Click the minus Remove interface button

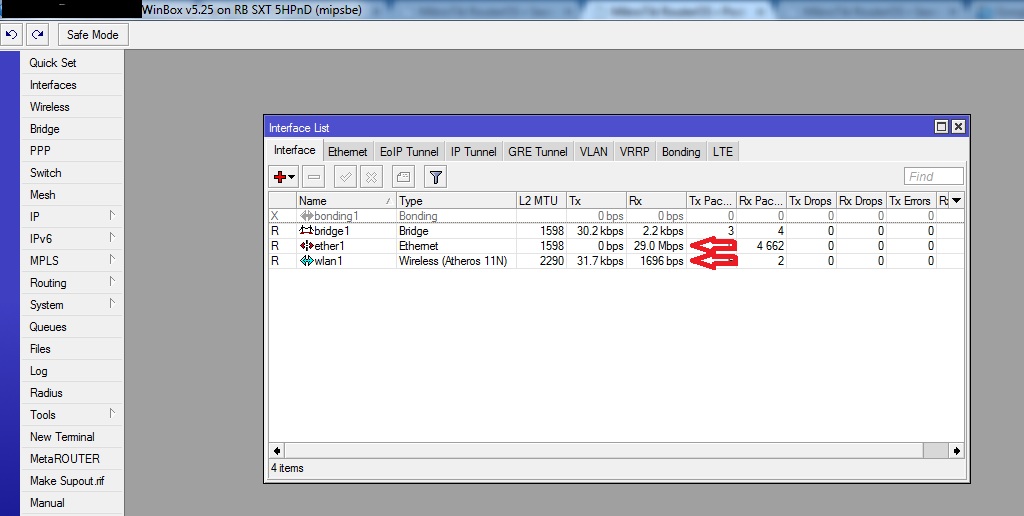[314, 176]
